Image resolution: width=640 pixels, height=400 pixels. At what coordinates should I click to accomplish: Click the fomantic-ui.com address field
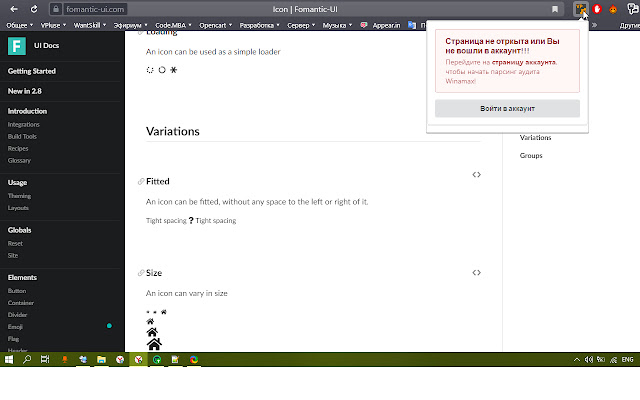[x=95, y=9]
